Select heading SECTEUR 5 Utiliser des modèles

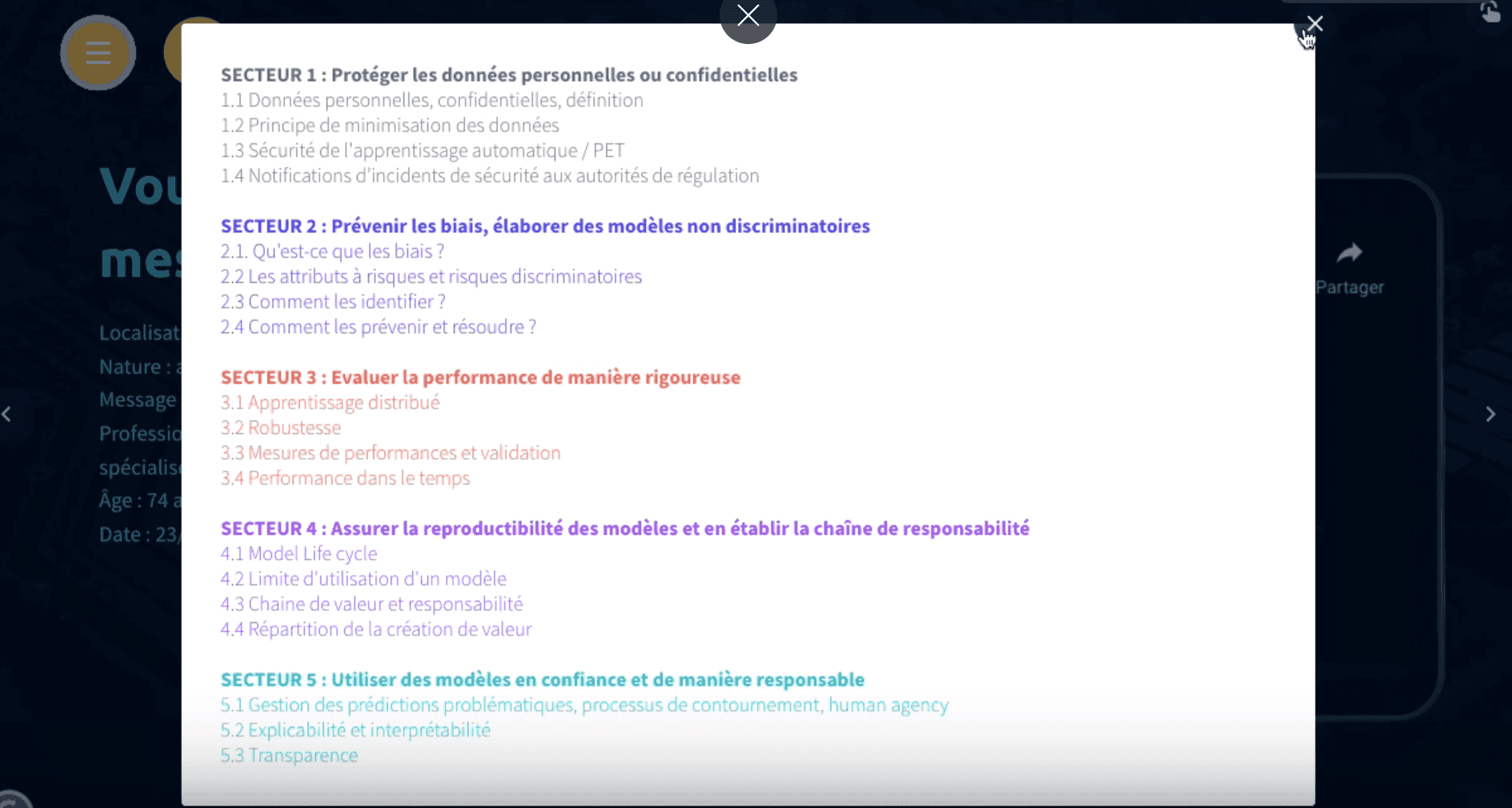point(542,680)
